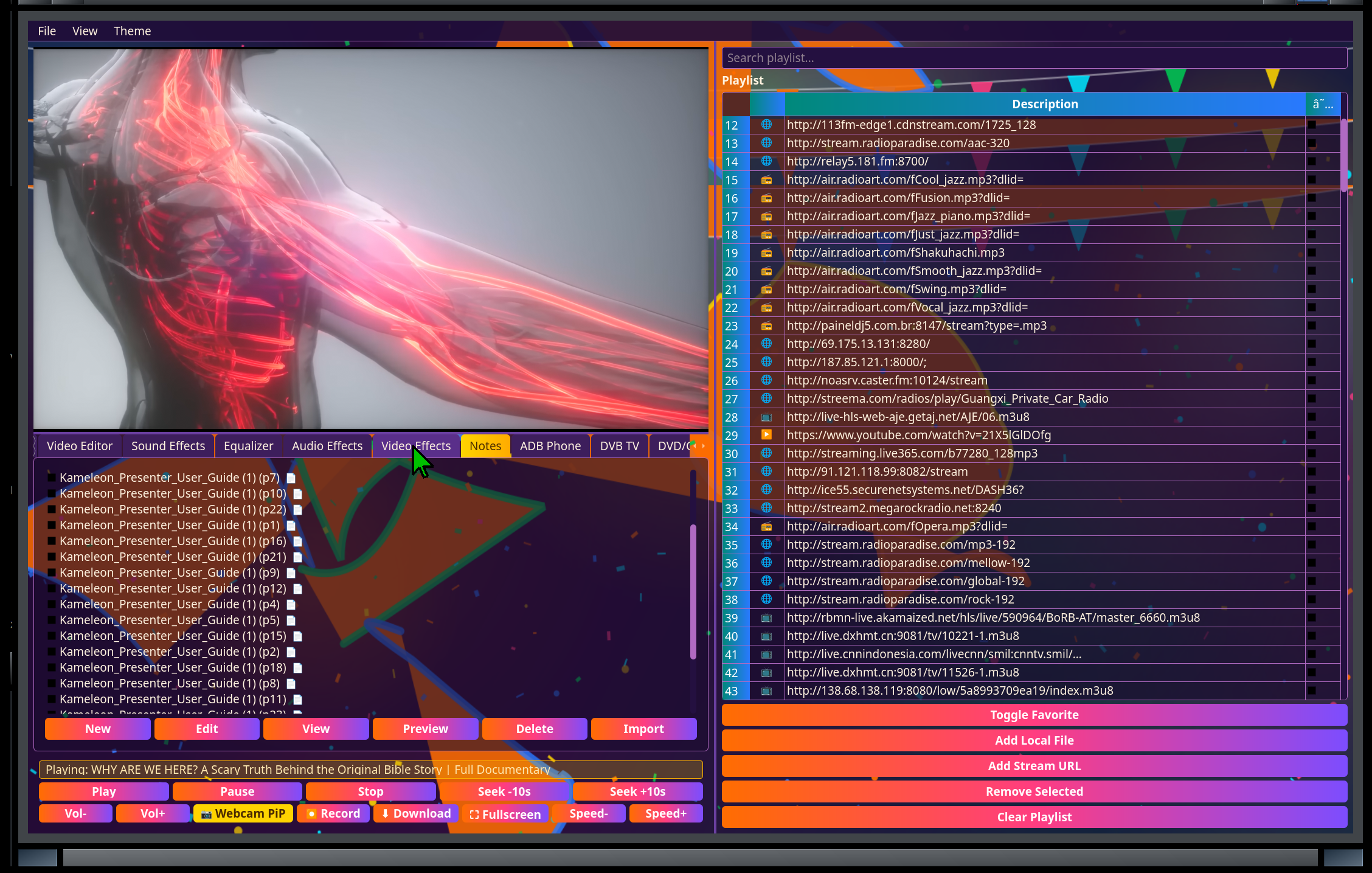The width and height of the screenshot is (1372, 873).
Task: Pause the playback
Action: (x=237, y=791)
